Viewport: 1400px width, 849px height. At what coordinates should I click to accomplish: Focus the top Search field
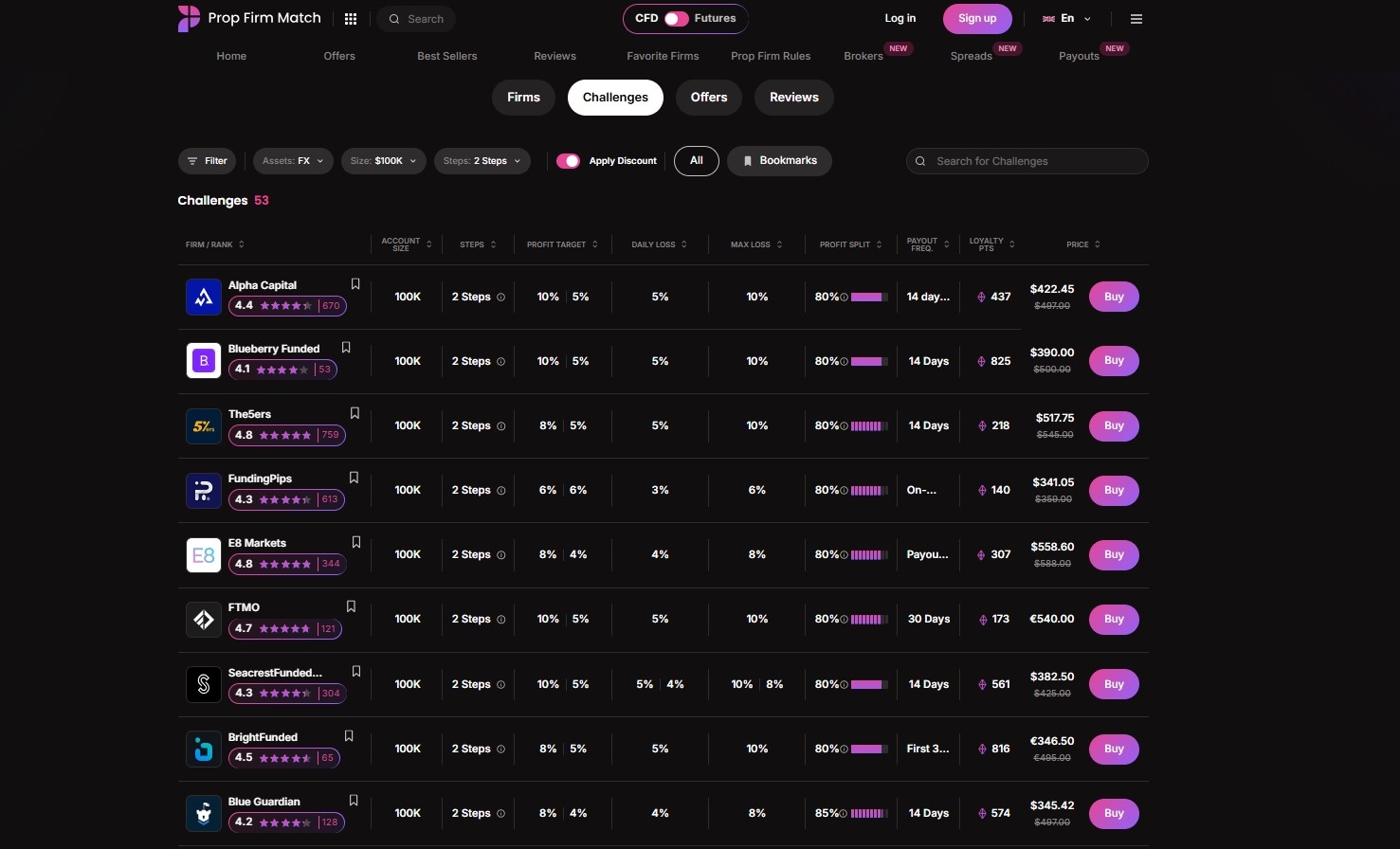pyautogui.click(x=416, y=19)
